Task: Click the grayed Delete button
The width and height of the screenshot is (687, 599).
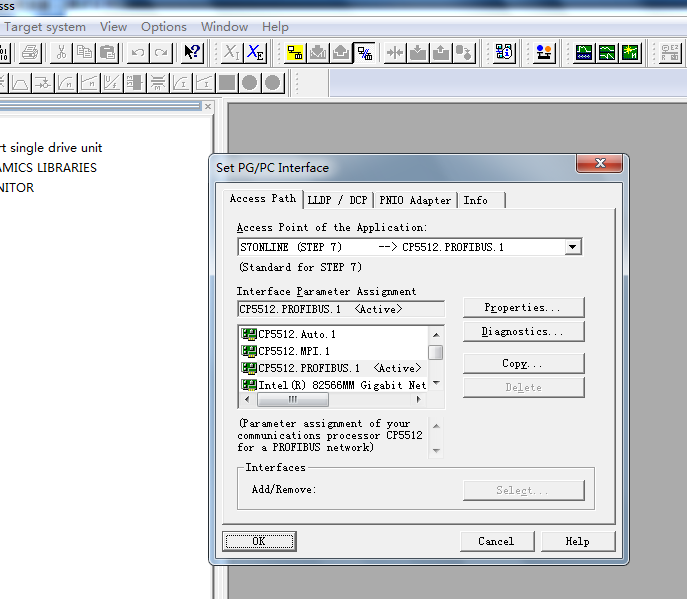Action: click(x=524, y=388)
